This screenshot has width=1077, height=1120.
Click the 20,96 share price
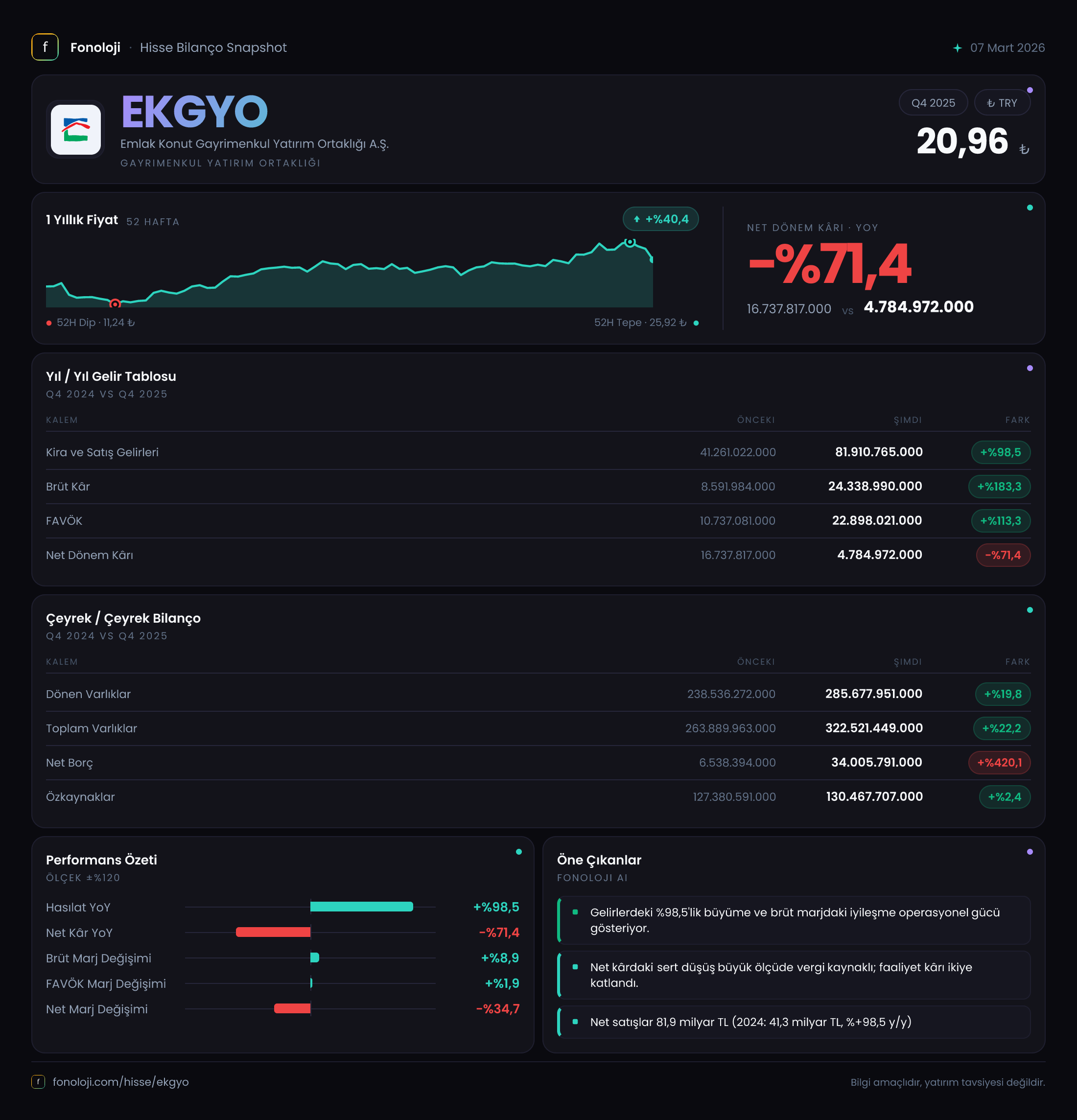coord(962,141)
